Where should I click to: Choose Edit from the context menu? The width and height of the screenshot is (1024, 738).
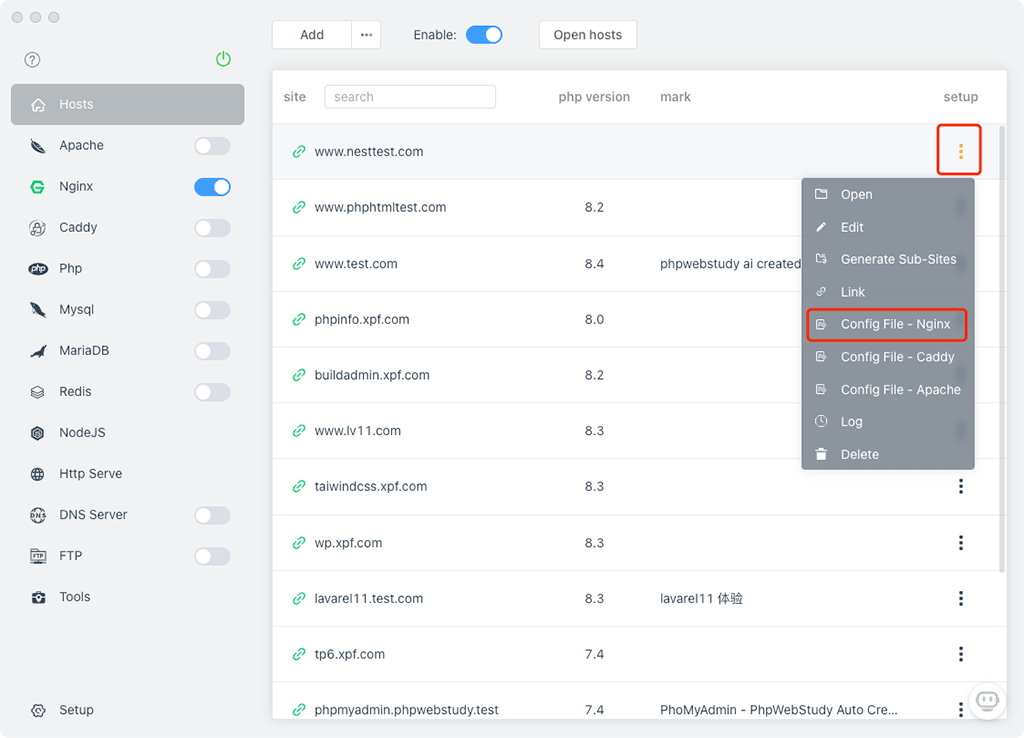pyautogui.click(x=888, y=227)
